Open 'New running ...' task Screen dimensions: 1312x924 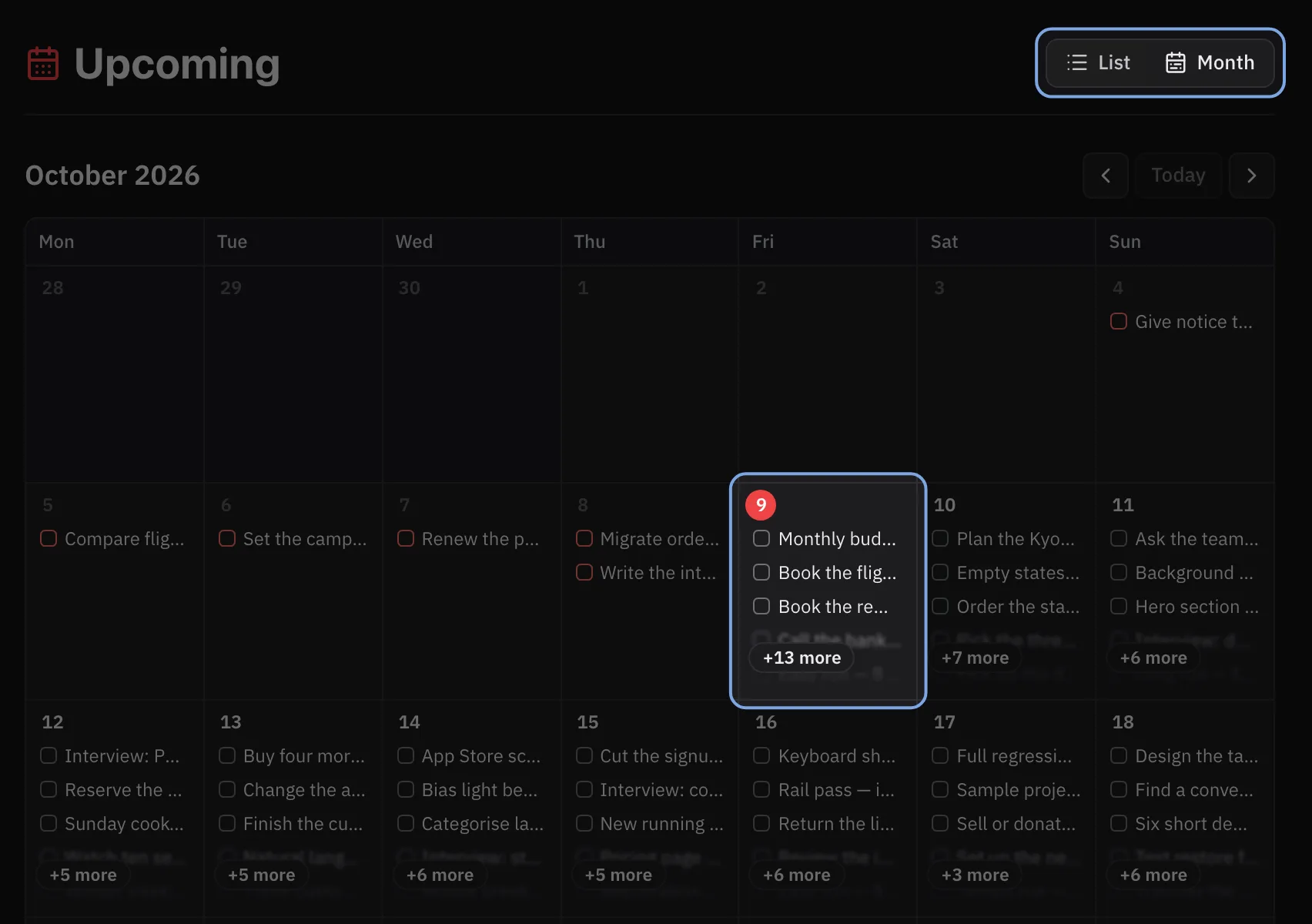coord(661,823)
